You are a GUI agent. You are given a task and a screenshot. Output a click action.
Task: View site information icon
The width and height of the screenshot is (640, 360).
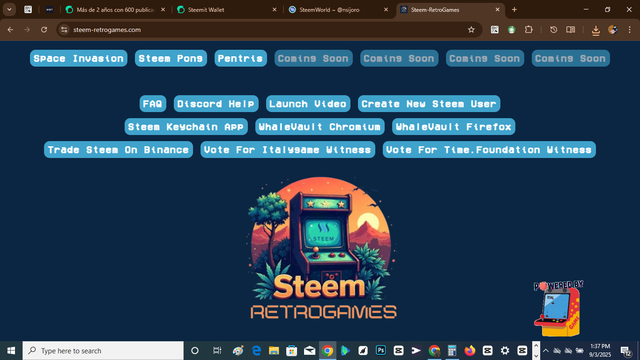pos(64,30)
